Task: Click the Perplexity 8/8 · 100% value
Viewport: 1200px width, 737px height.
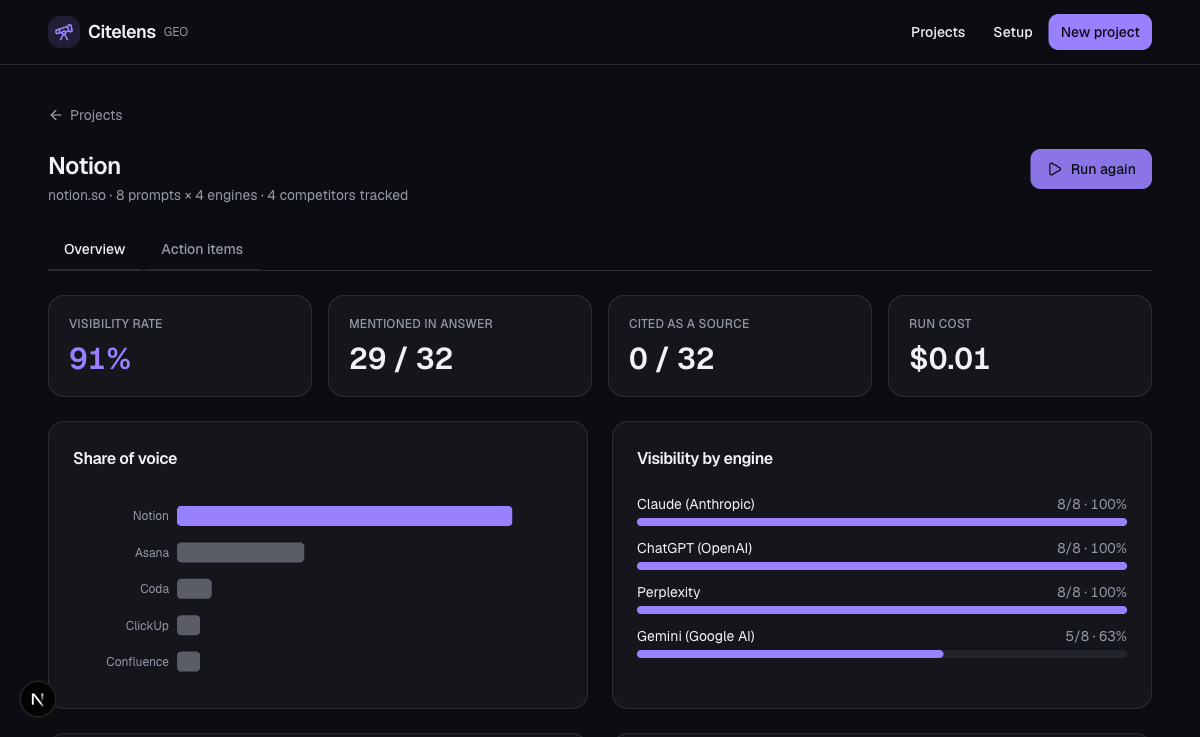Action: [1092, 592]
